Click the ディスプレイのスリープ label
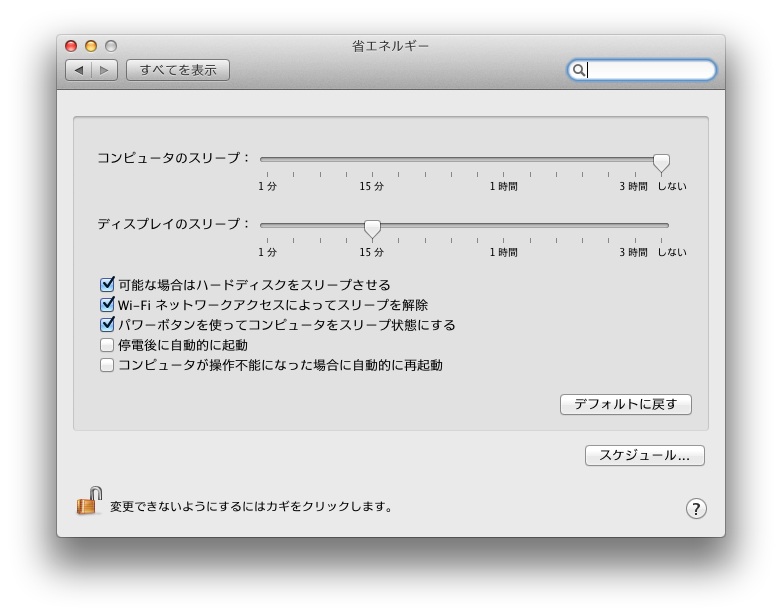 pyautogui.click(x=173, y=224)
